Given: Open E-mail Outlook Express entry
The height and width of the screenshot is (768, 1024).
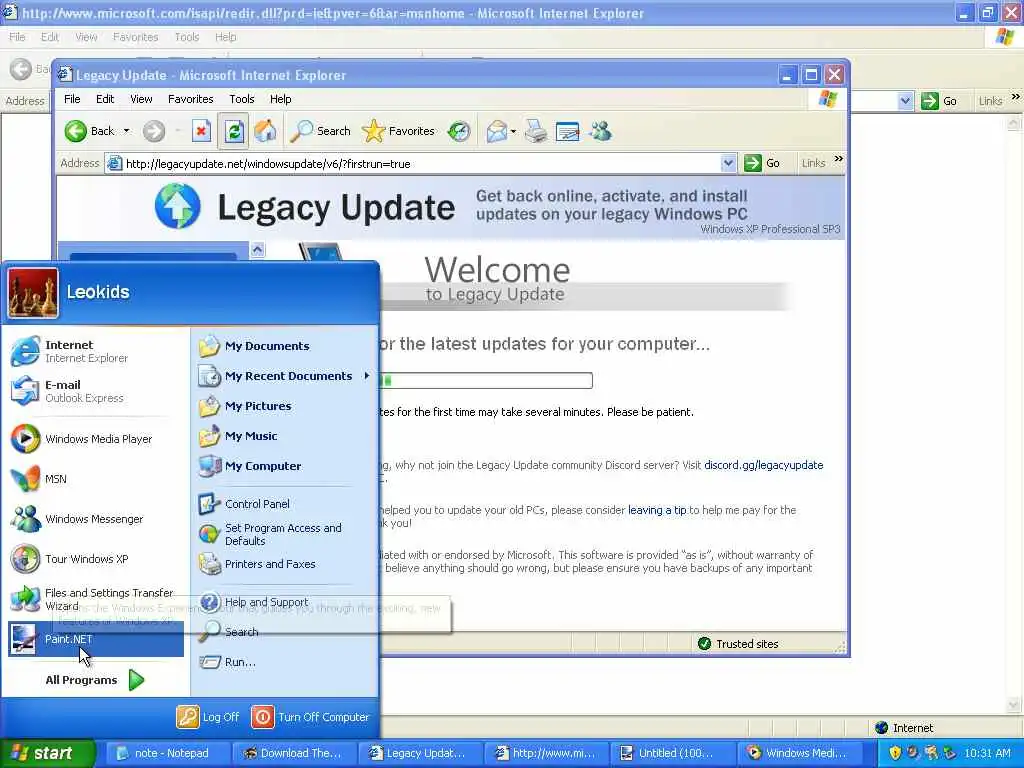Looking at the screenshot, I should tap(95, 391).
